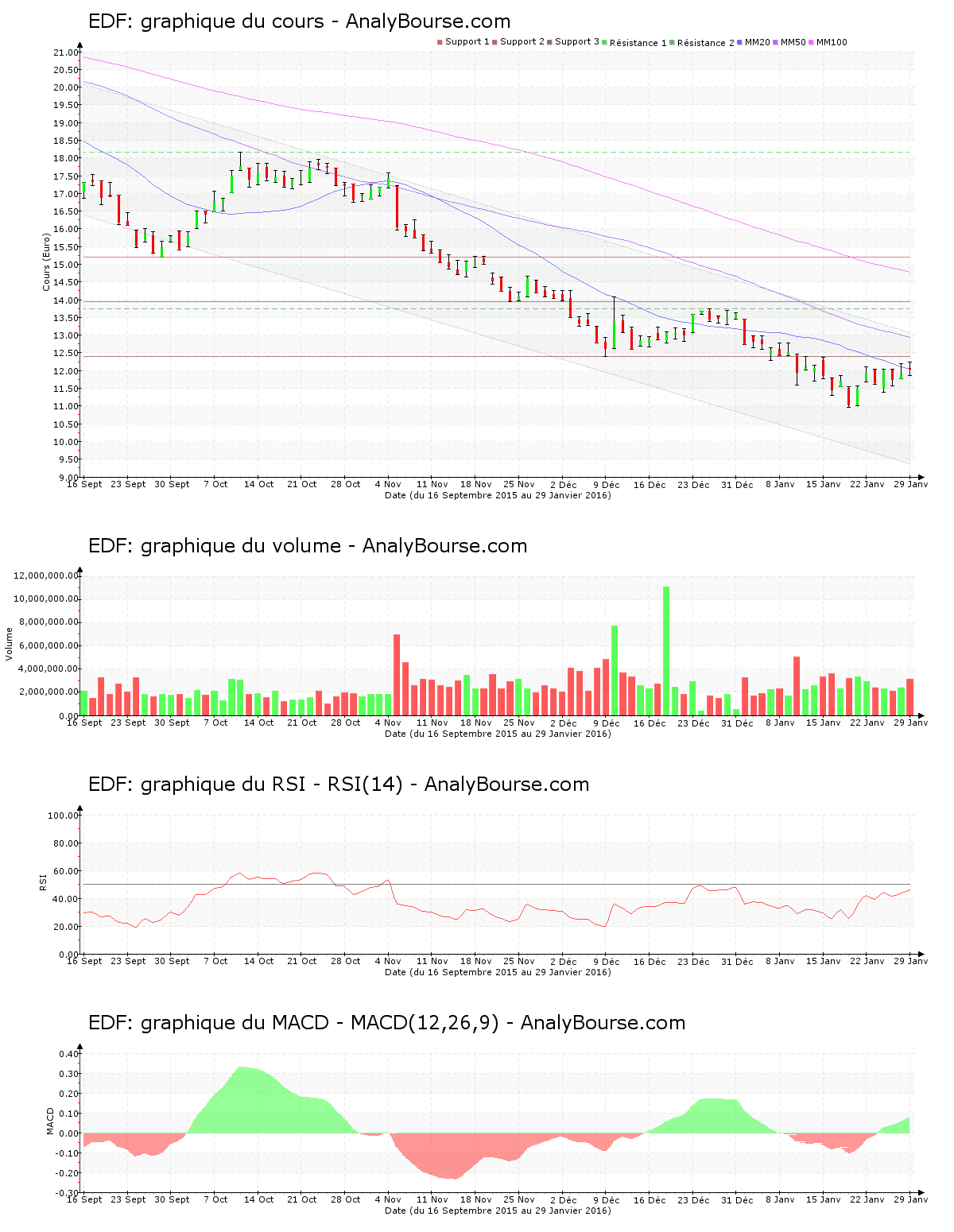Click the 'EDF: graphique du RSI - RSI(14)' title

click(339, 785)
